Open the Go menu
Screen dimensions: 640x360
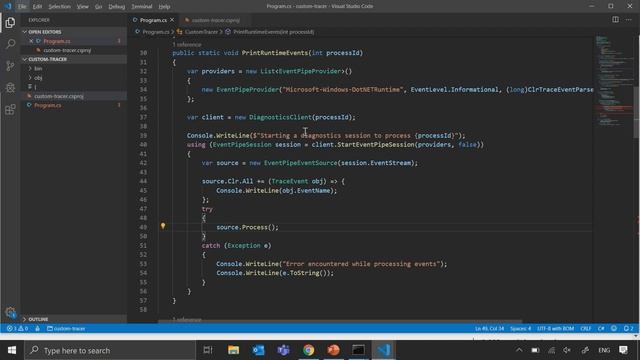coord(98,7)
